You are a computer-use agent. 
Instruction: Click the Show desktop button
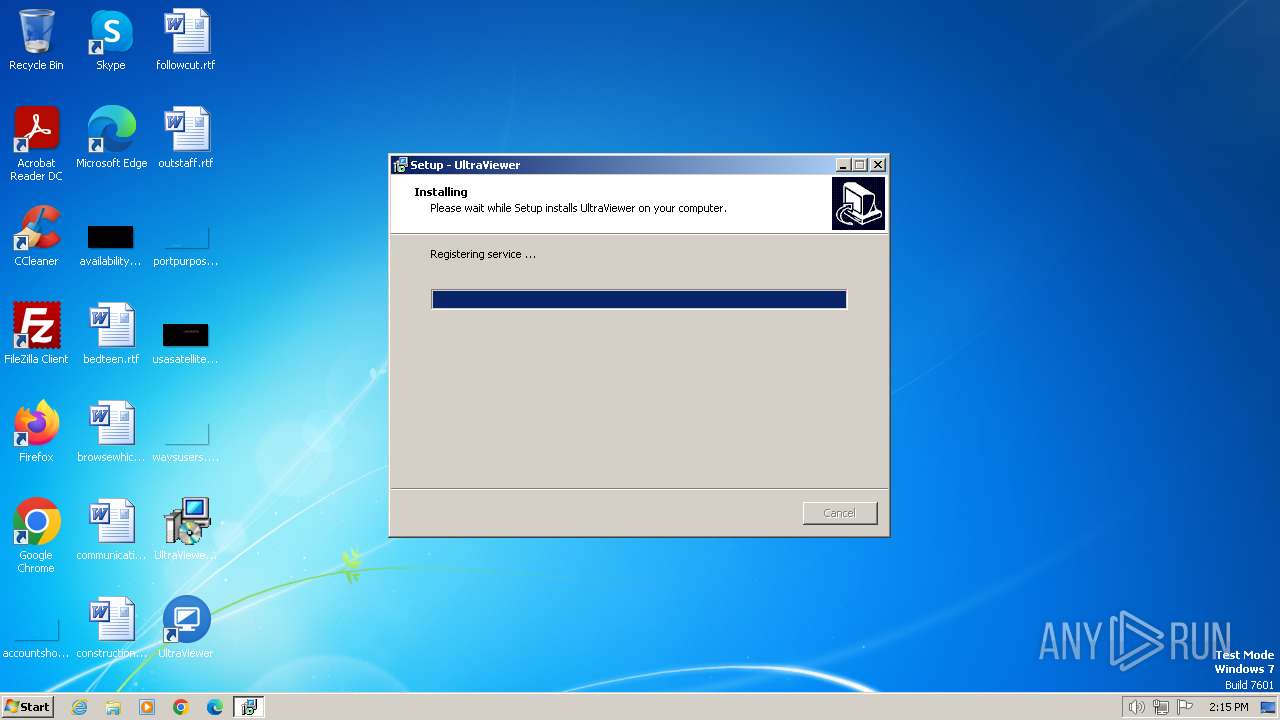tap(1269, 707)
